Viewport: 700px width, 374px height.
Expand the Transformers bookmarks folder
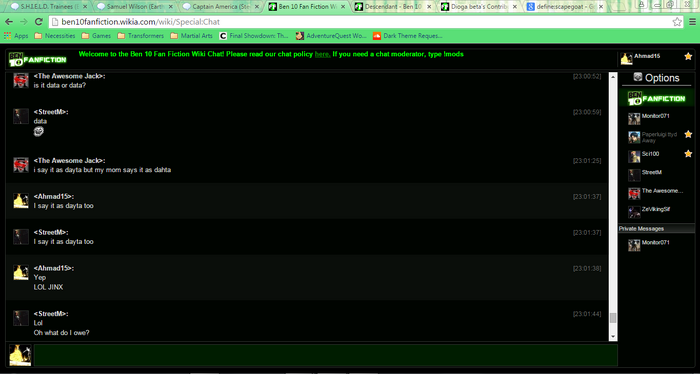(141, 36)
